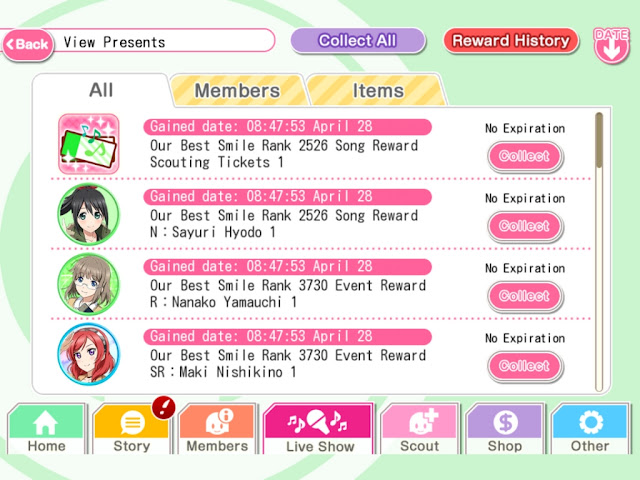The height and width of the screenshot is (480, 640).
Task: Switch to the Items tab
Action: tap(377, 91)
